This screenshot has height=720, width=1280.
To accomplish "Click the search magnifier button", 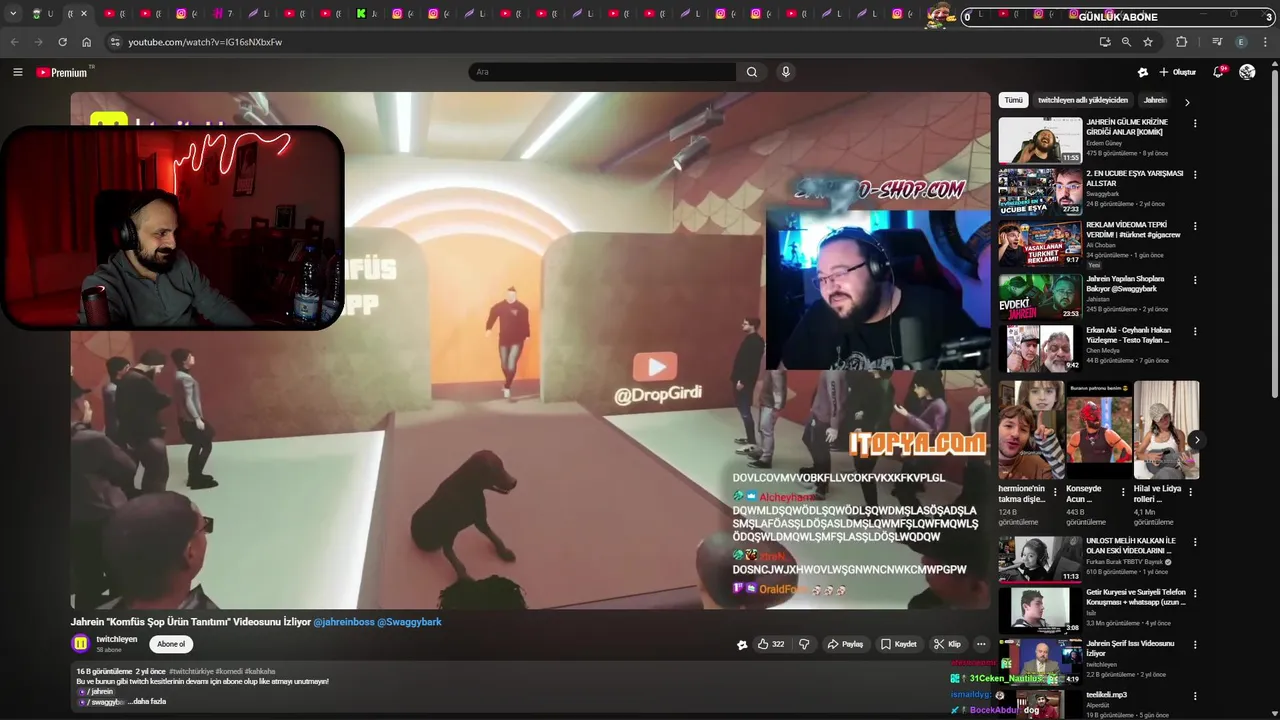I will (752, 72).
